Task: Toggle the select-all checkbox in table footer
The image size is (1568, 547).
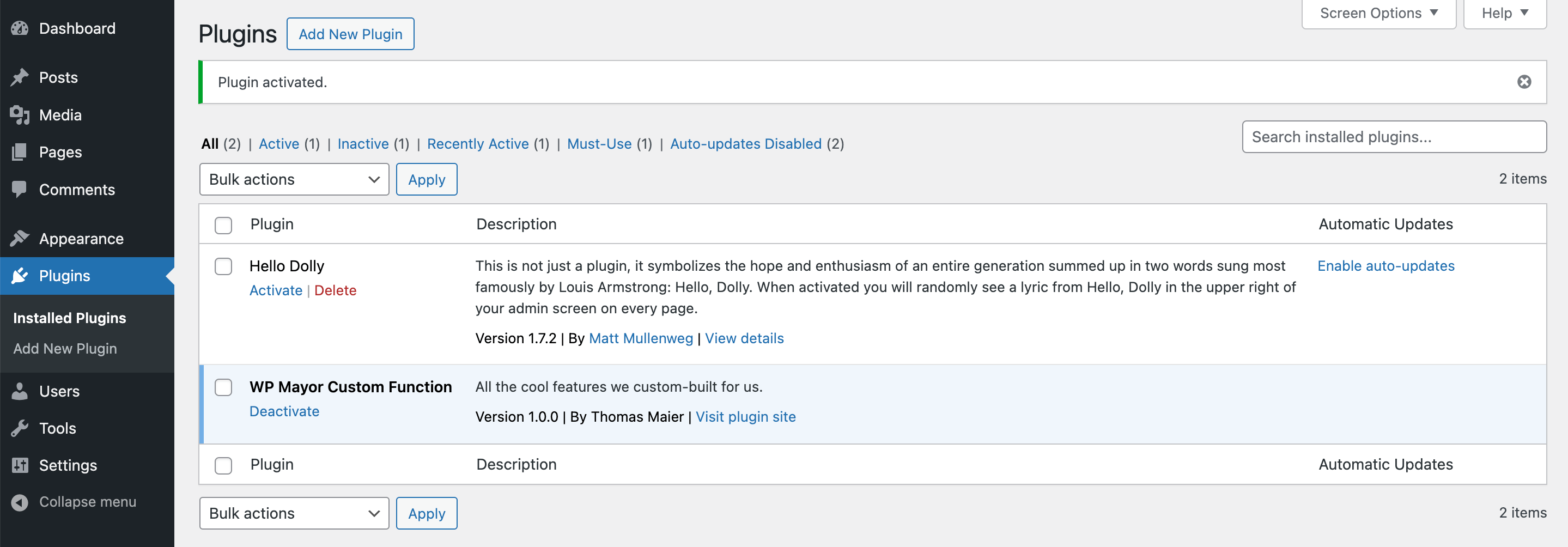Action: click(x=223, y=465)
